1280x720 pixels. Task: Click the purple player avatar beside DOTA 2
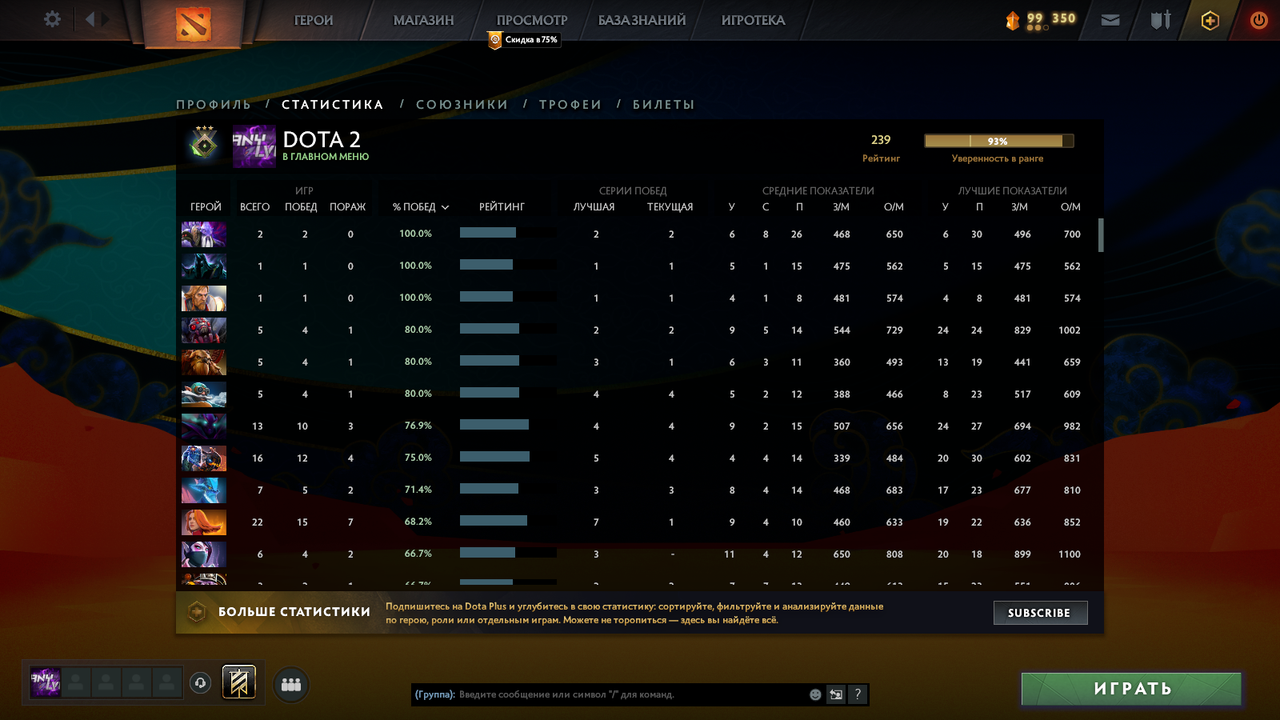coord(254,146)
